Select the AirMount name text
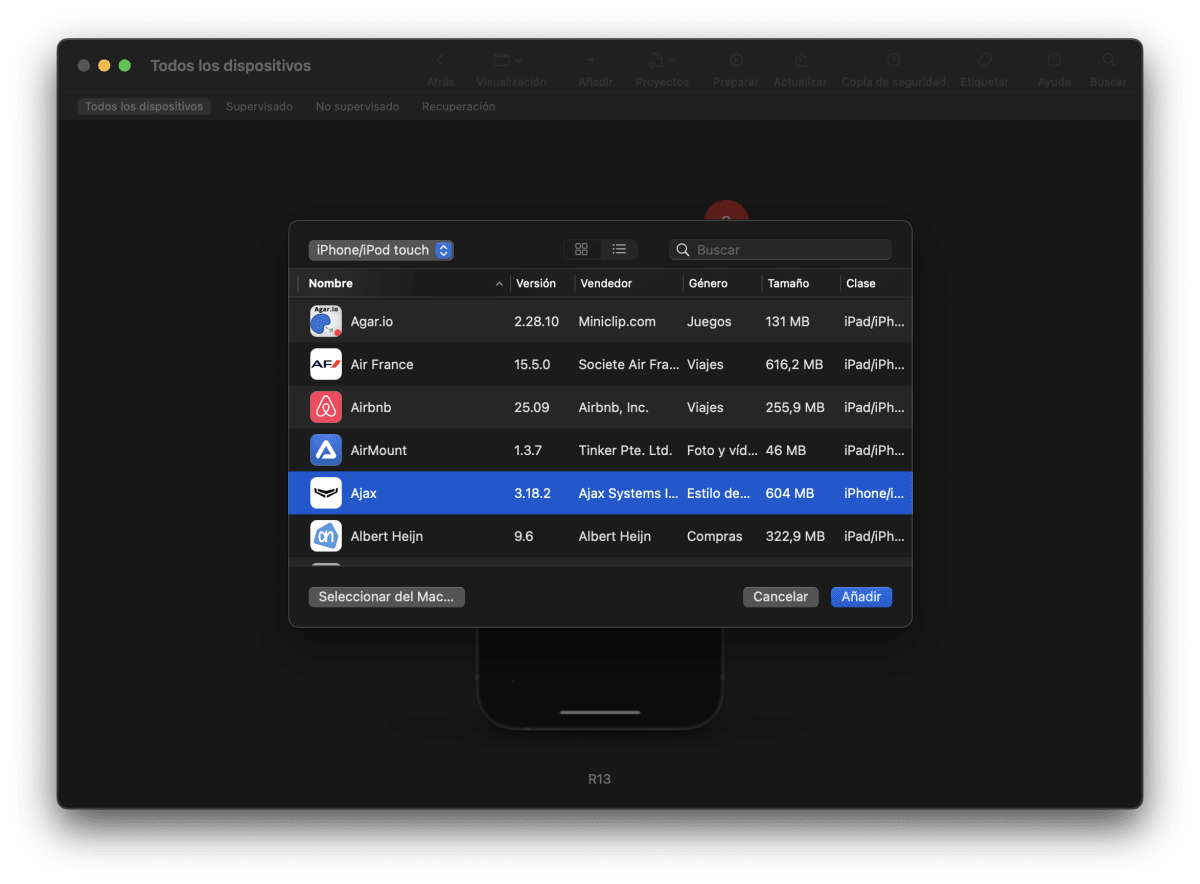This screenshot has width=1200, height=884. [379, 451]
